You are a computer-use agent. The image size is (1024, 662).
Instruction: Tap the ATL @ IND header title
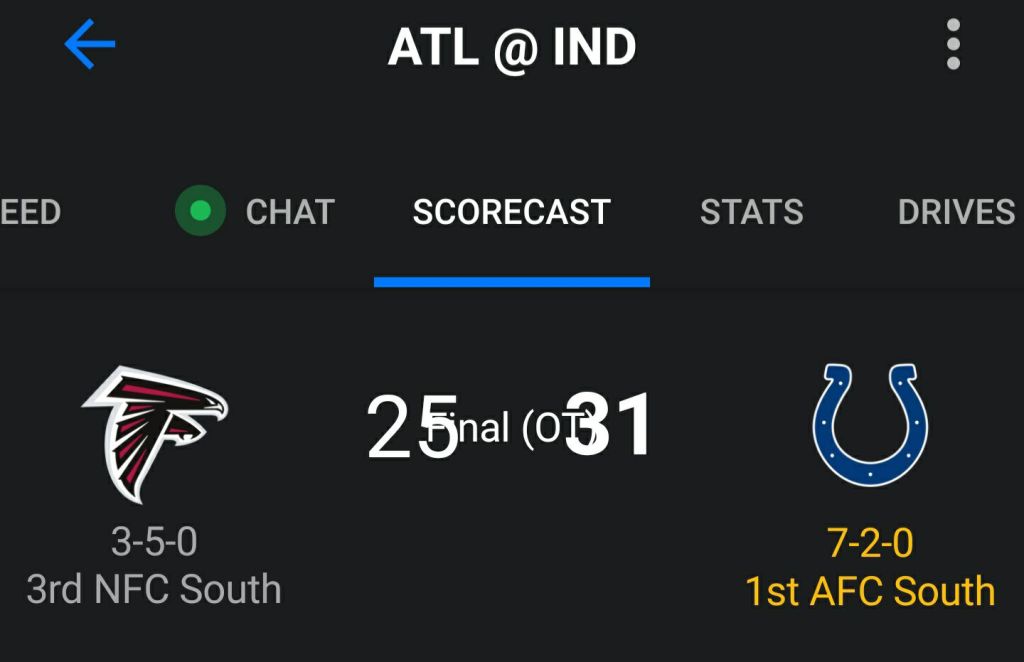click(512, 47)
